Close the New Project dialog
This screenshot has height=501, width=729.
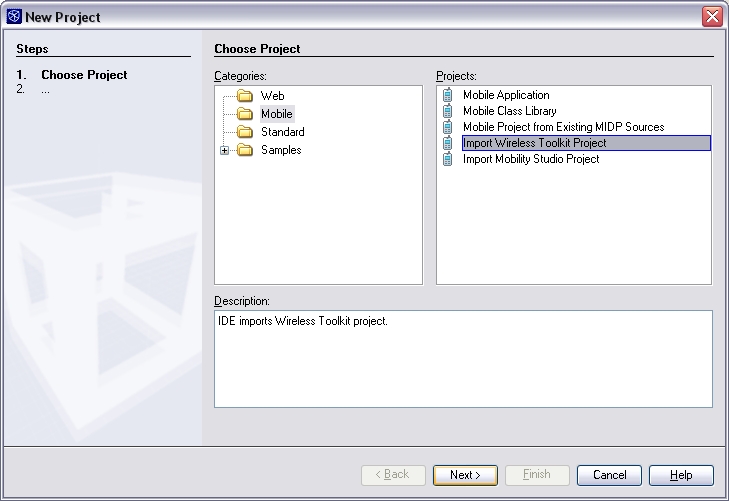click(712, 16)
